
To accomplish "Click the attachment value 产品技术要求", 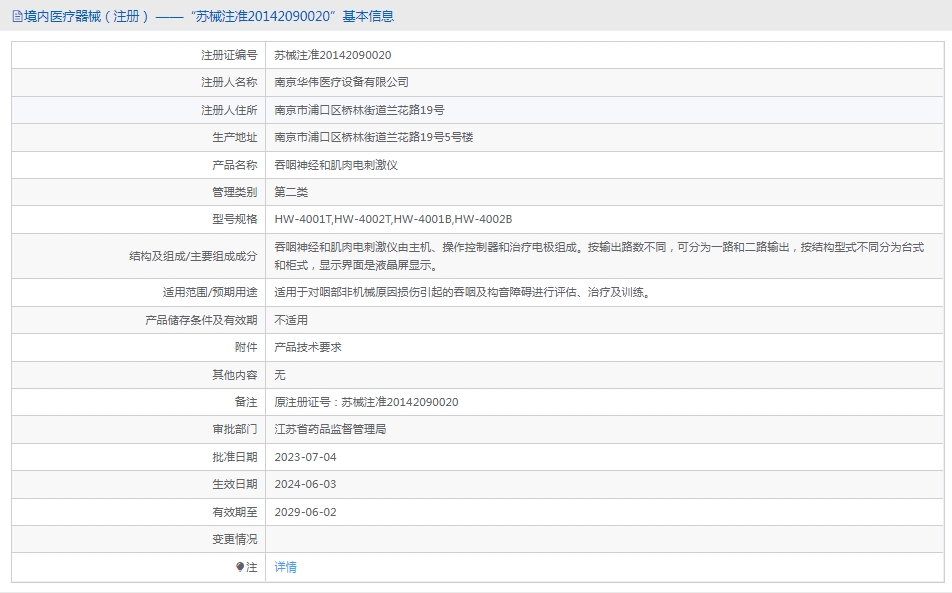I will [x=308, y=347].
